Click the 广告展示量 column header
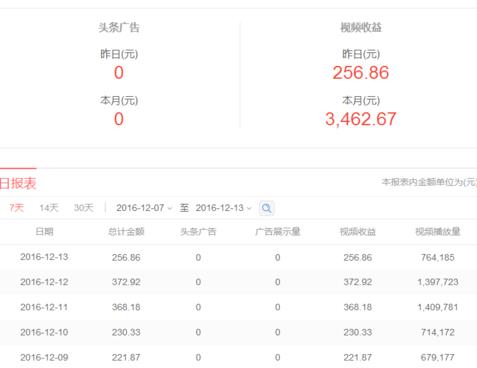The image size is (477, 368). (x=278, y=232)
